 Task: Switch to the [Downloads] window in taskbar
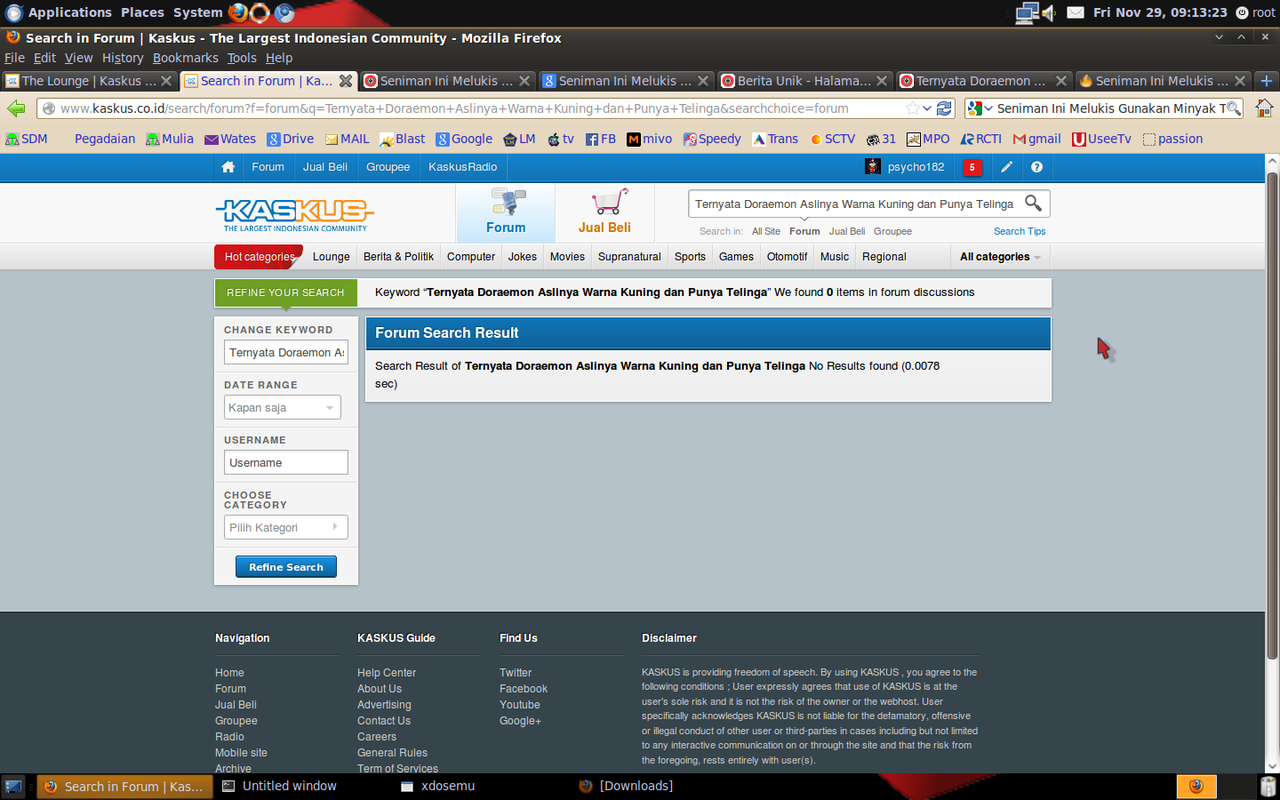tap(625, 786)
